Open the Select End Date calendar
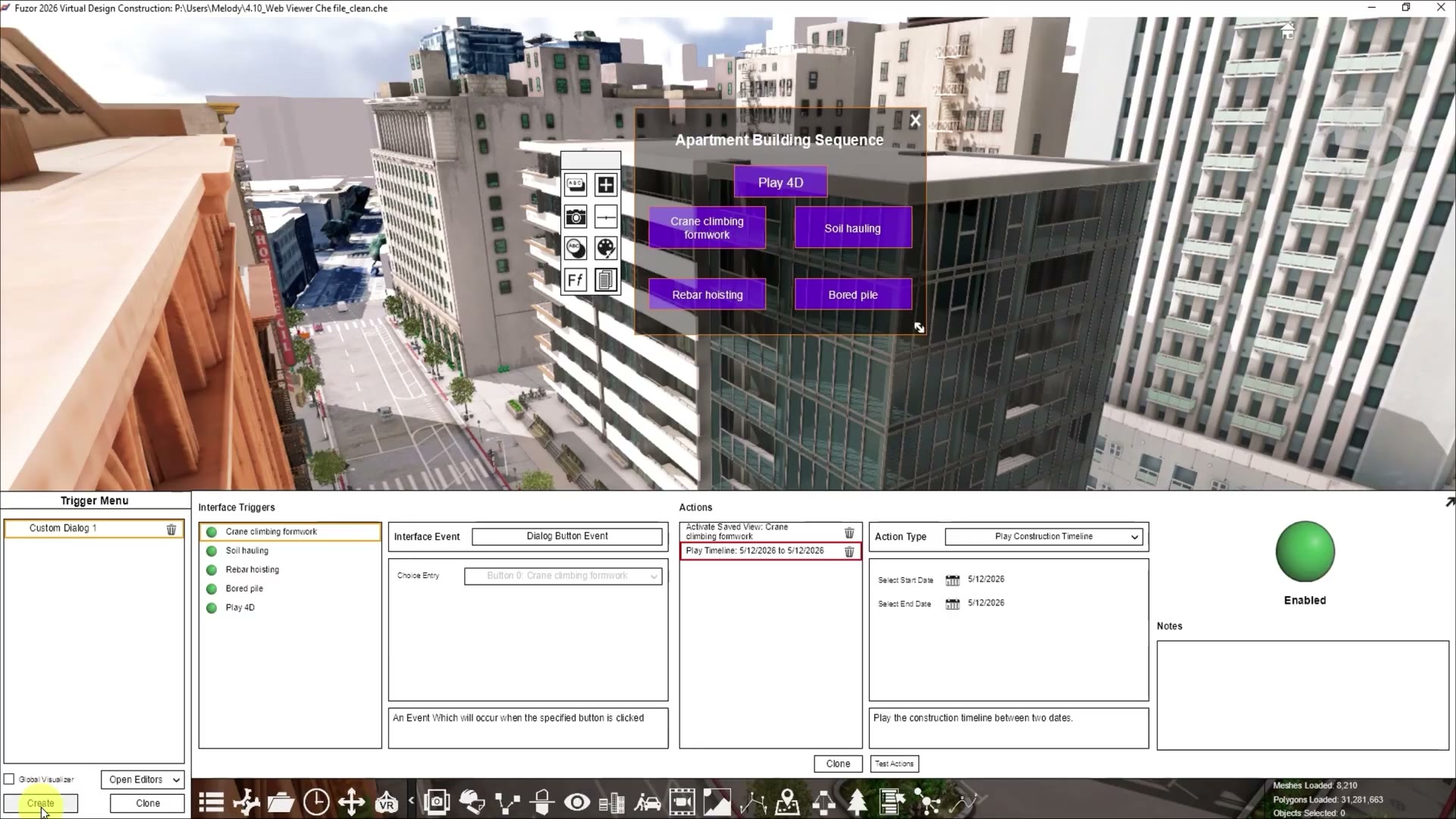1456x819 pixels. pyautogui.click(x=952, y=604)
